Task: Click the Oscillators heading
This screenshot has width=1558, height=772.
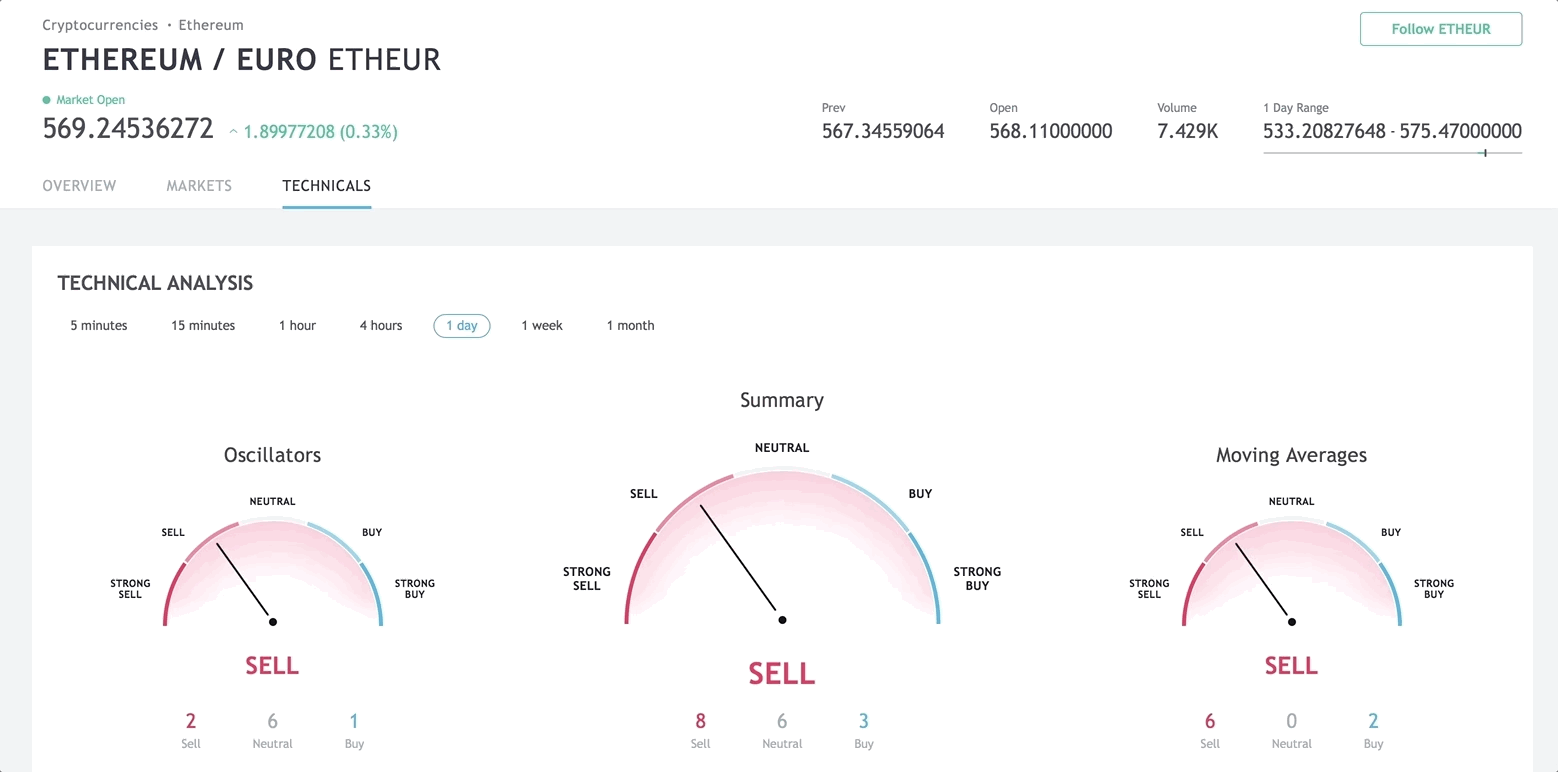Action: click(x=273, y=455)
